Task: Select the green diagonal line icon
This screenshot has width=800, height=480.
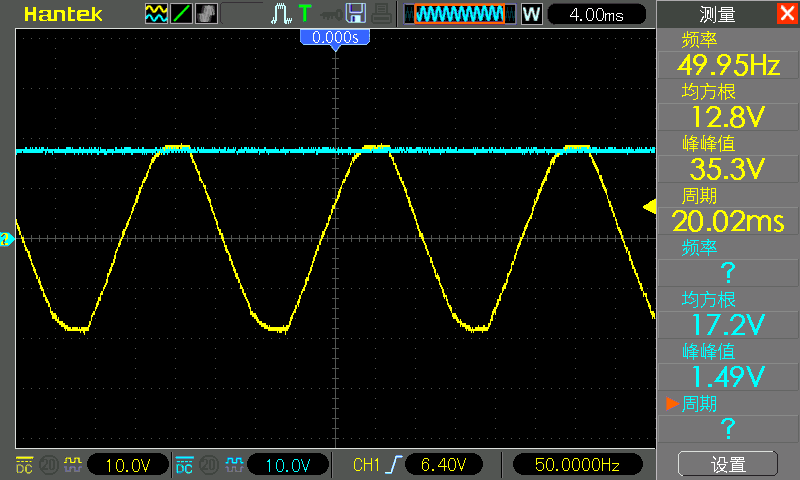Action: (181, 14)
